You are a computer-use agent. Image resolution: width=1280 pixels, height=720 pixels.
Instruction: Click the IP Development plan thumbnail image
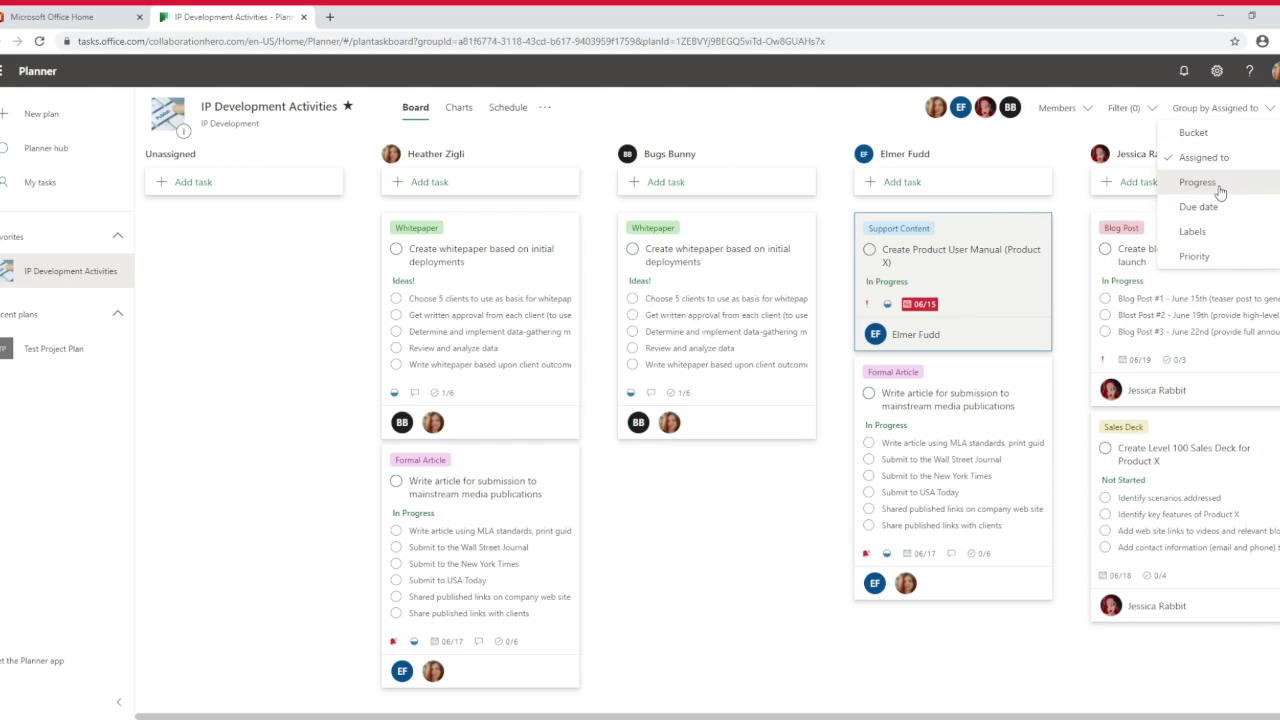click(168, 114)
